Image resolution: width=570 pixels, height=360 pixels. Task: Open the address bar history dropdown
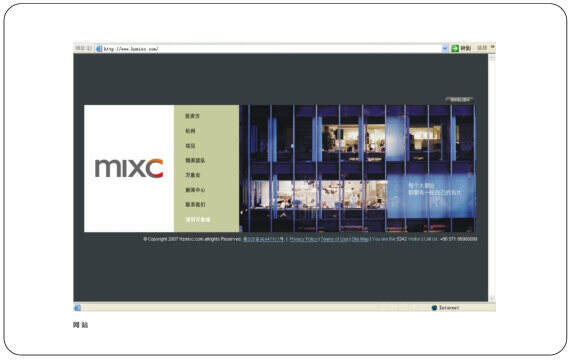click(445, 48)
